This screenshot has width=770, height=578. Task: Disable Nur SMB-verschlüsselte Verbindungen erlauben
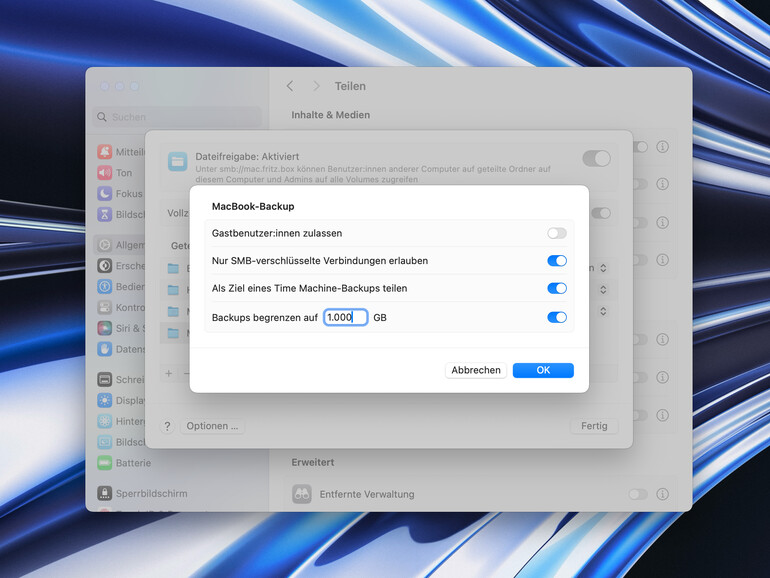point(557,261)
